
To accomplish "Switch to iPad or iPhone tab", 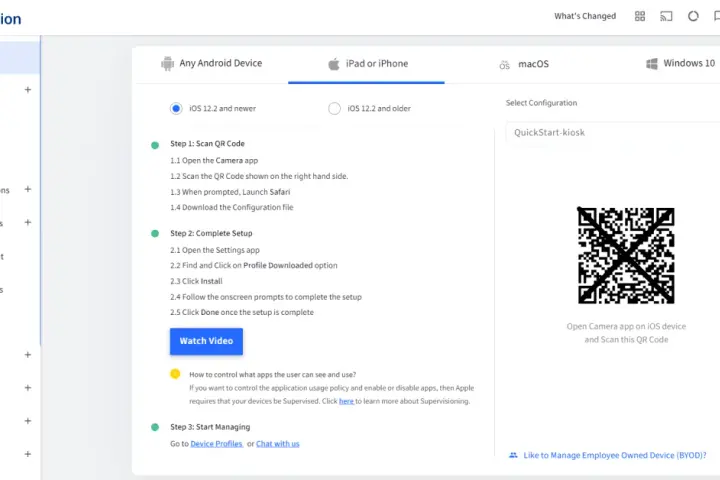I will (366, 64).
